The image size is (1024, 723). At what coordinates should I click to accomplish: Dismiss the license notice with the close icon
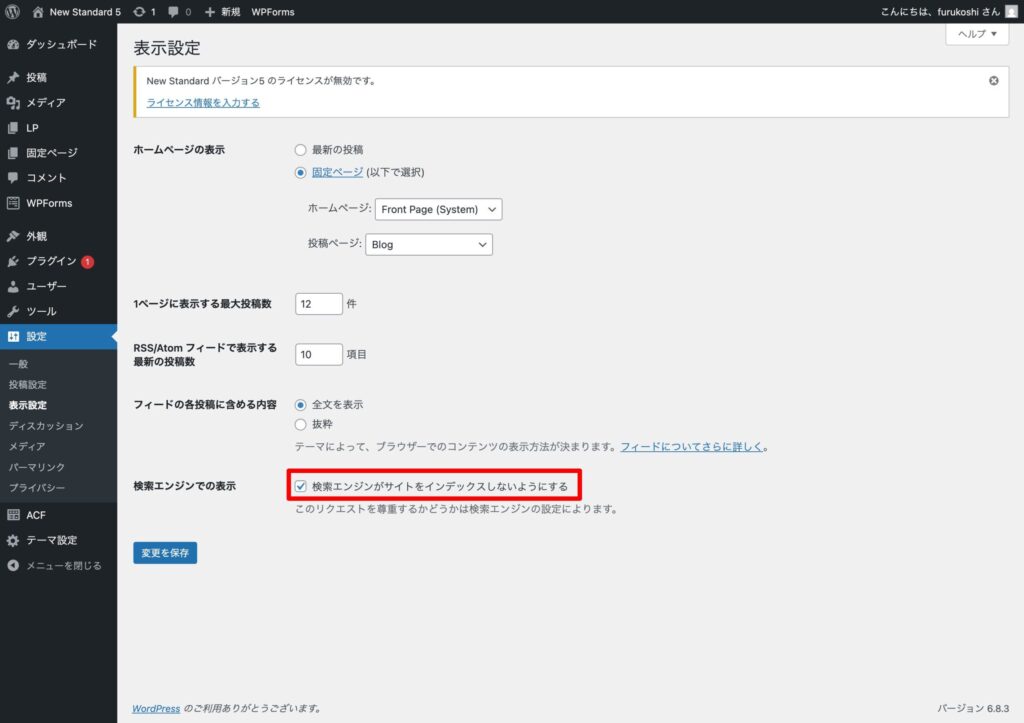pos(993,81)
